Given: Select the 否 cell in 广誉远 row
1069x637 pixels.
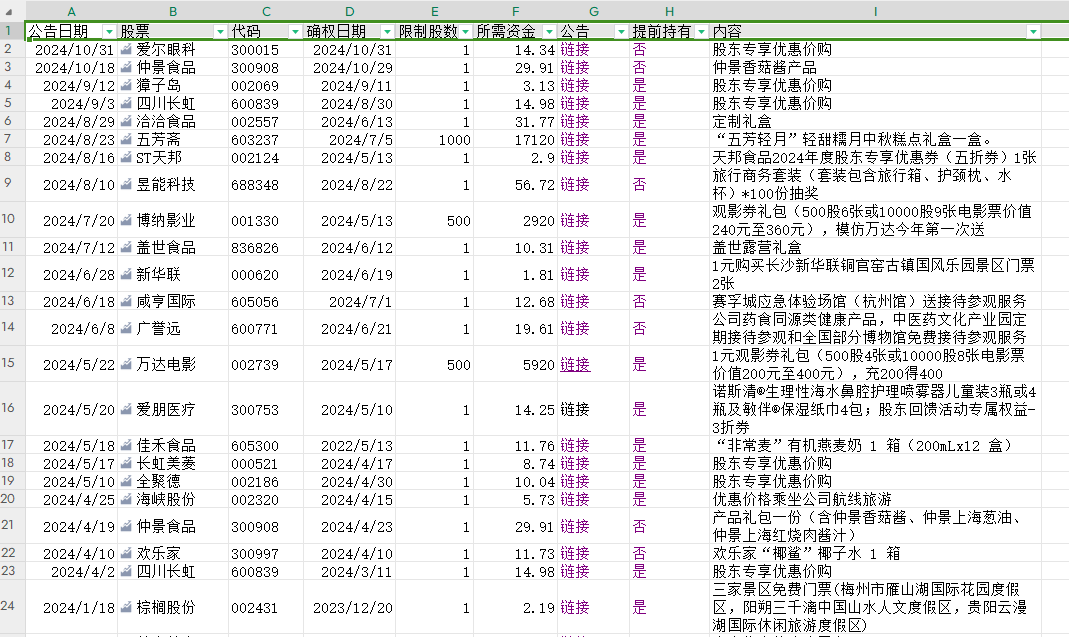Looking at the screenshot, I should [669, 329].
